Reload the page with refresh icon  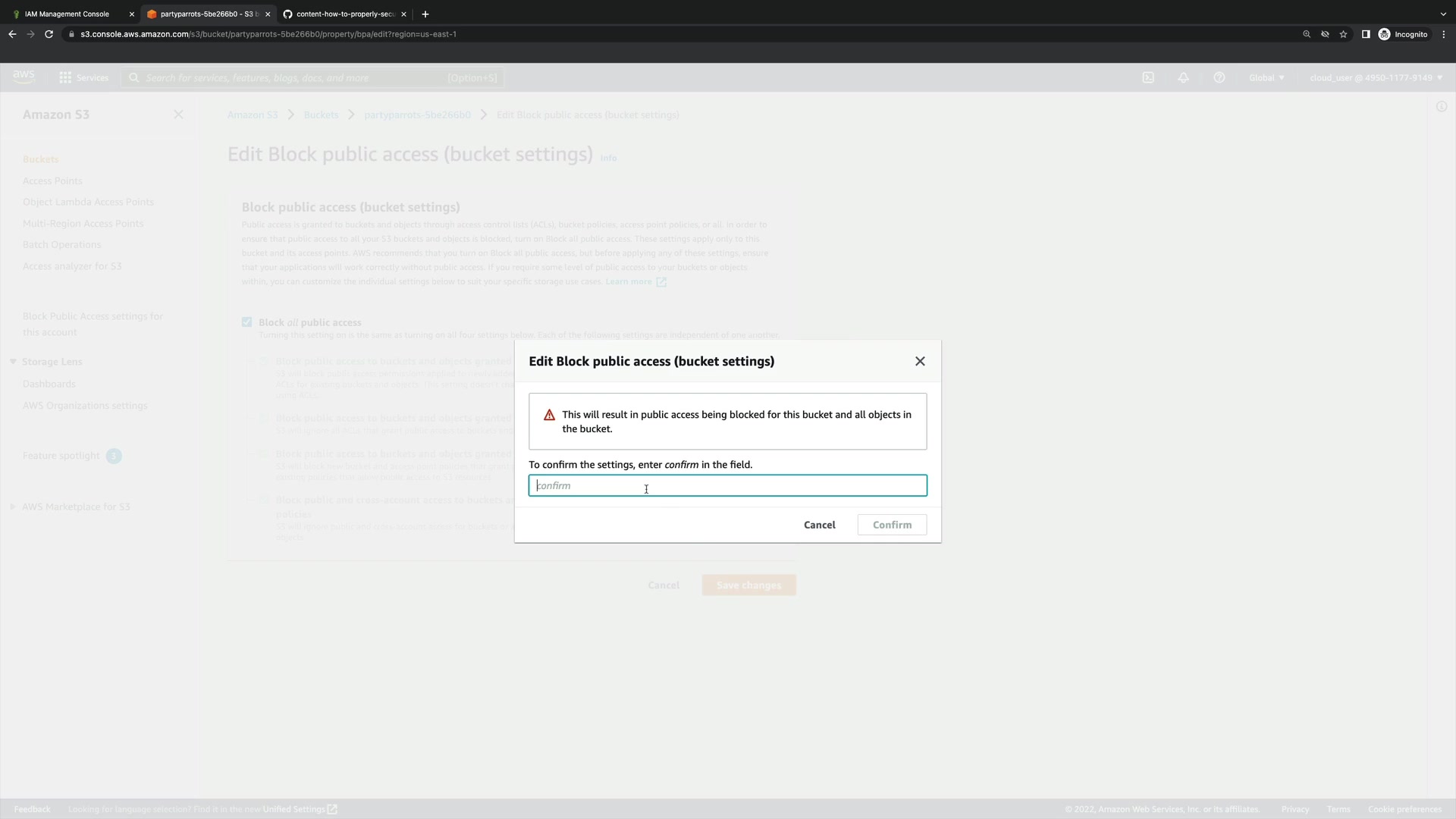pyautogui.click(x=49, y=34)
